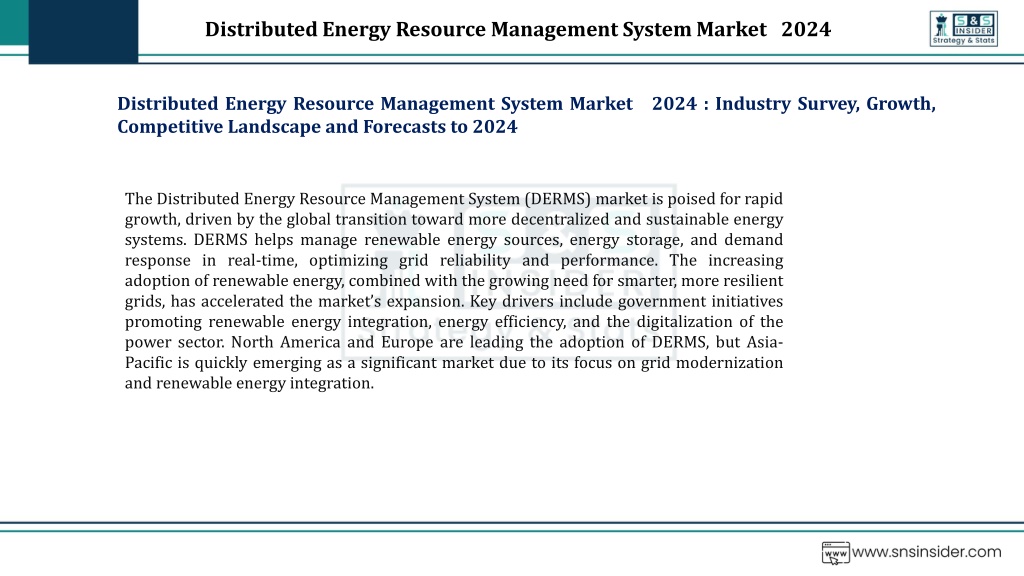
Task: Click the line starting 'power sector. North America'
Action: [x=454, y=342]
